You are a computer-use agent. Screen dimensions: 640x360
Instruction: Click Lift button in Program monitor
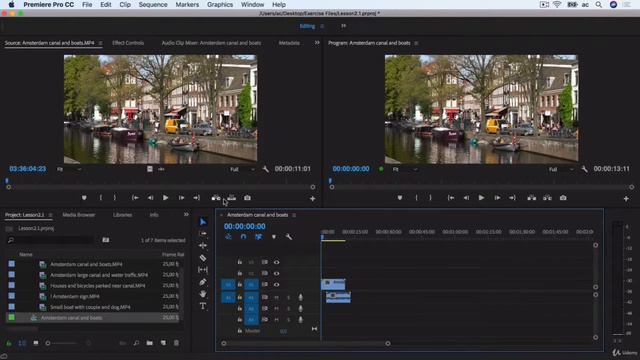pyautogui.click(x=531, y=198)
